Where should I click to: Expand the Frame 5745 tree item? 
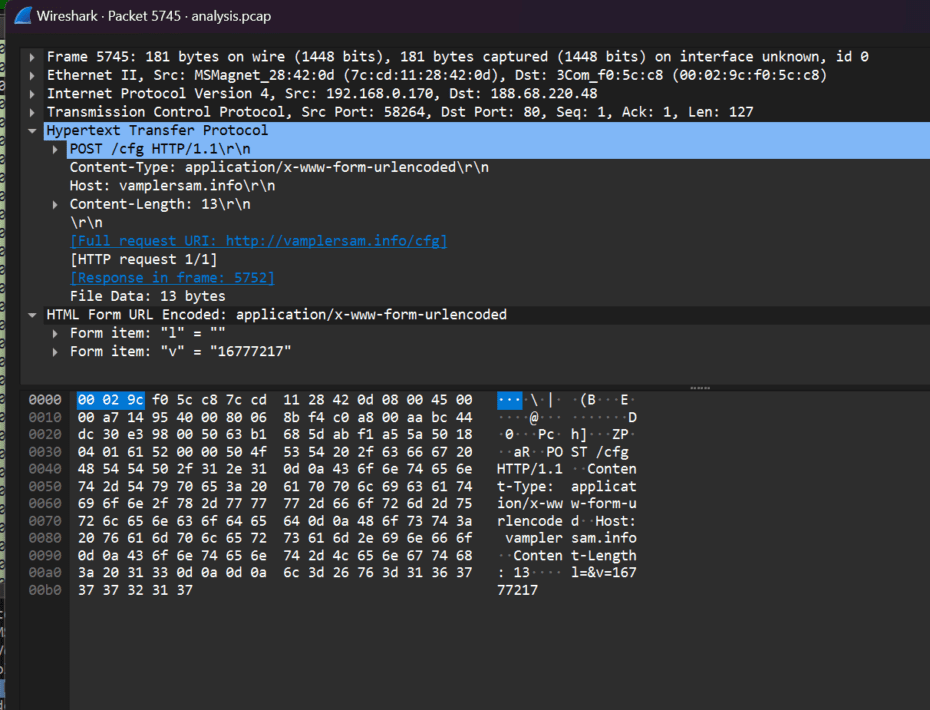pos(33,56)
